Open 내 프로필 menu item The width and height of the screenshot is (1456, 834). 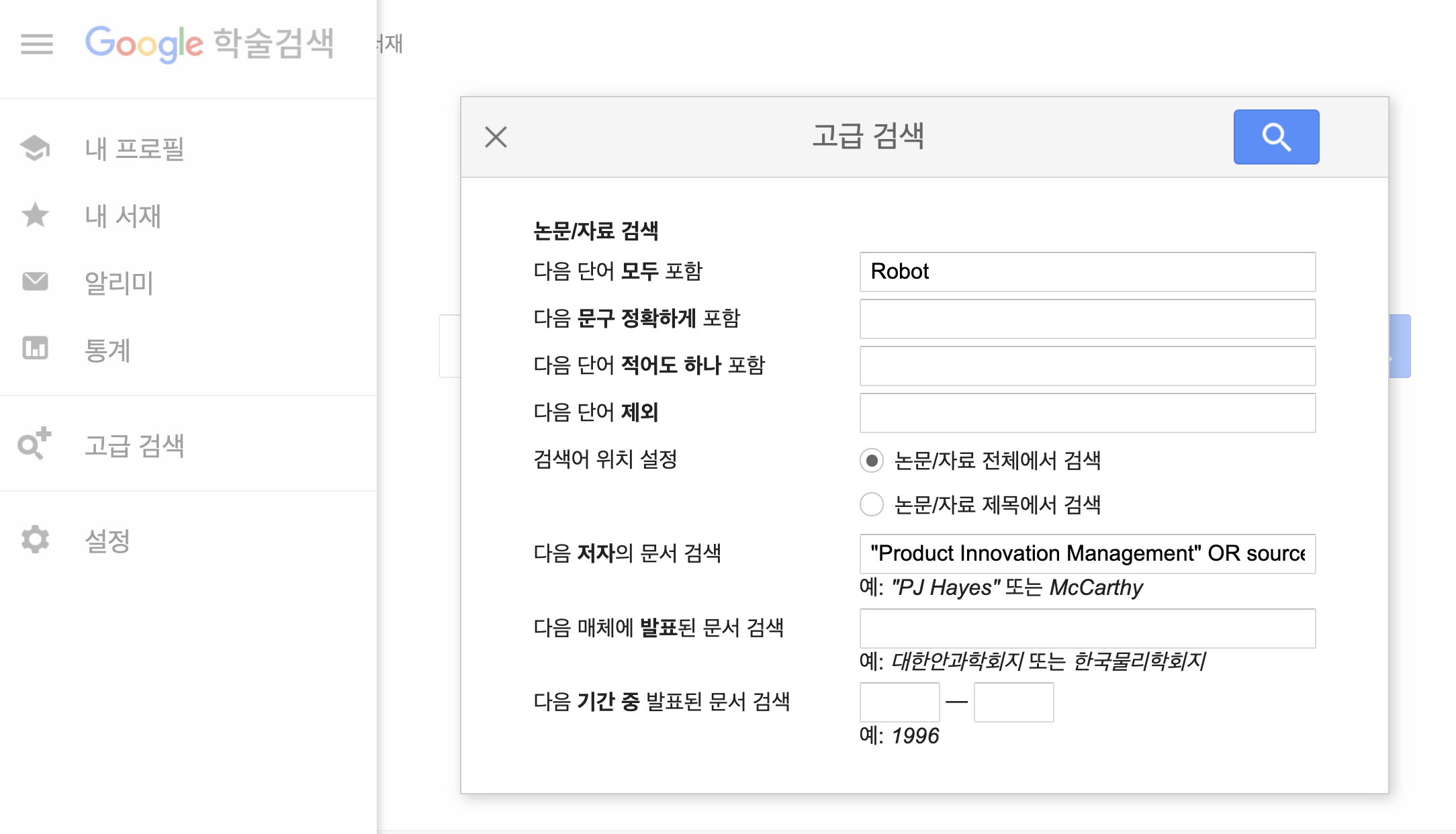(134, 148)
